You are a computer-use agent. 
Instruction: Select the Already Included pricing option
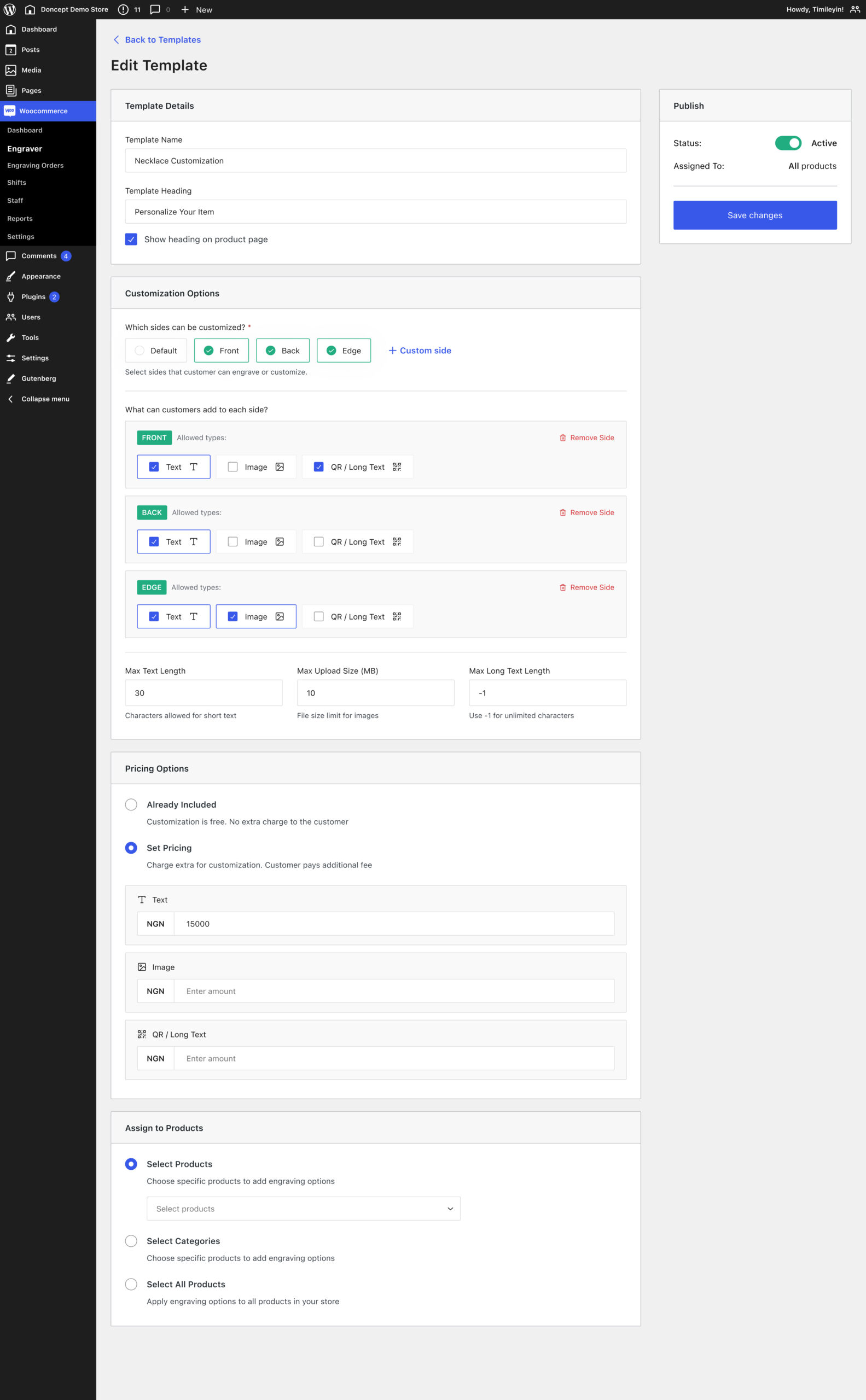(131, 804)
